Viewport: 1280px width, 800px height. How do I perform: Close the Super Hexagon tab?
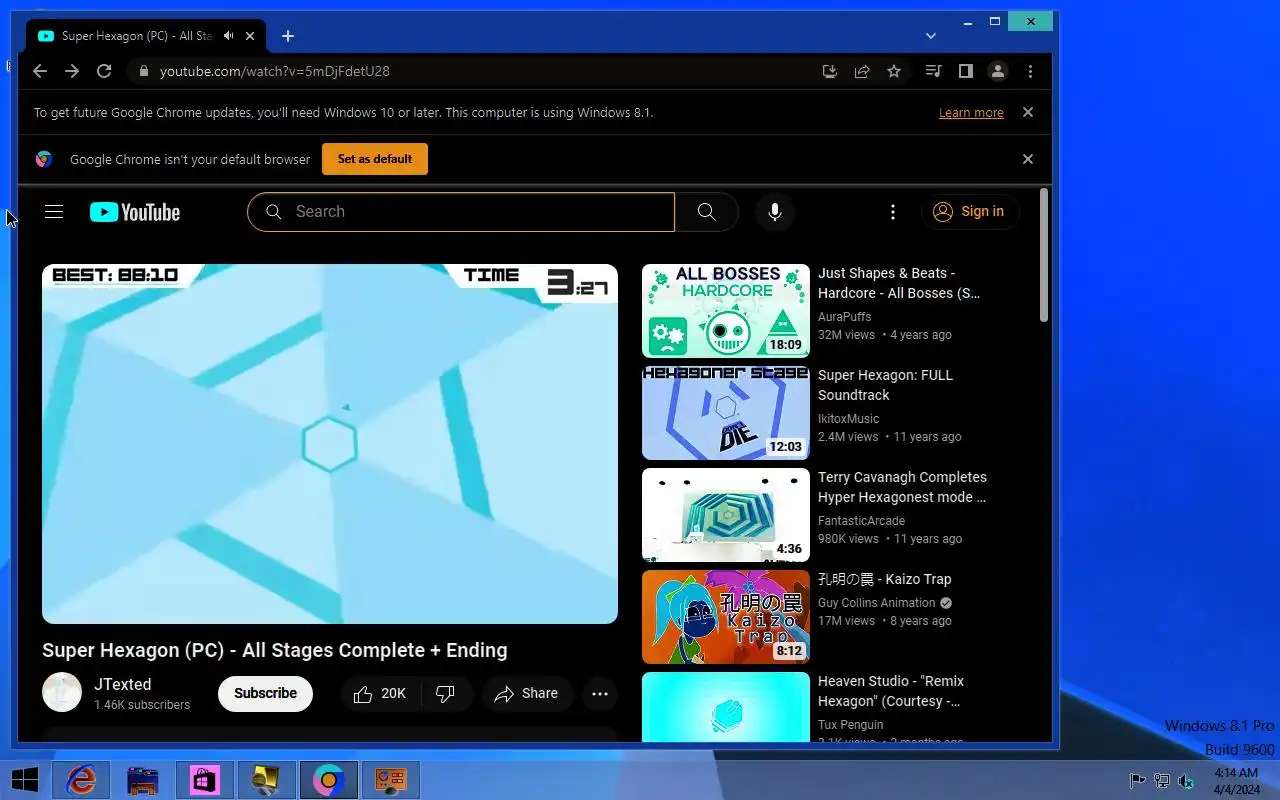tap(250, 36)
